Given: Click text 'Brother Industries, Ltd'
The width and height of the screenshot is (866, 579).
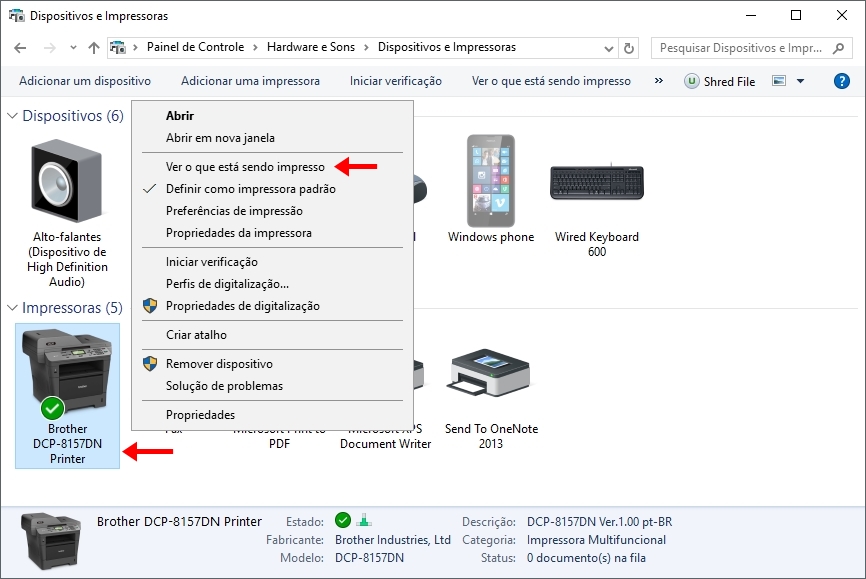Looking at the screenshot, I should 393,539.
